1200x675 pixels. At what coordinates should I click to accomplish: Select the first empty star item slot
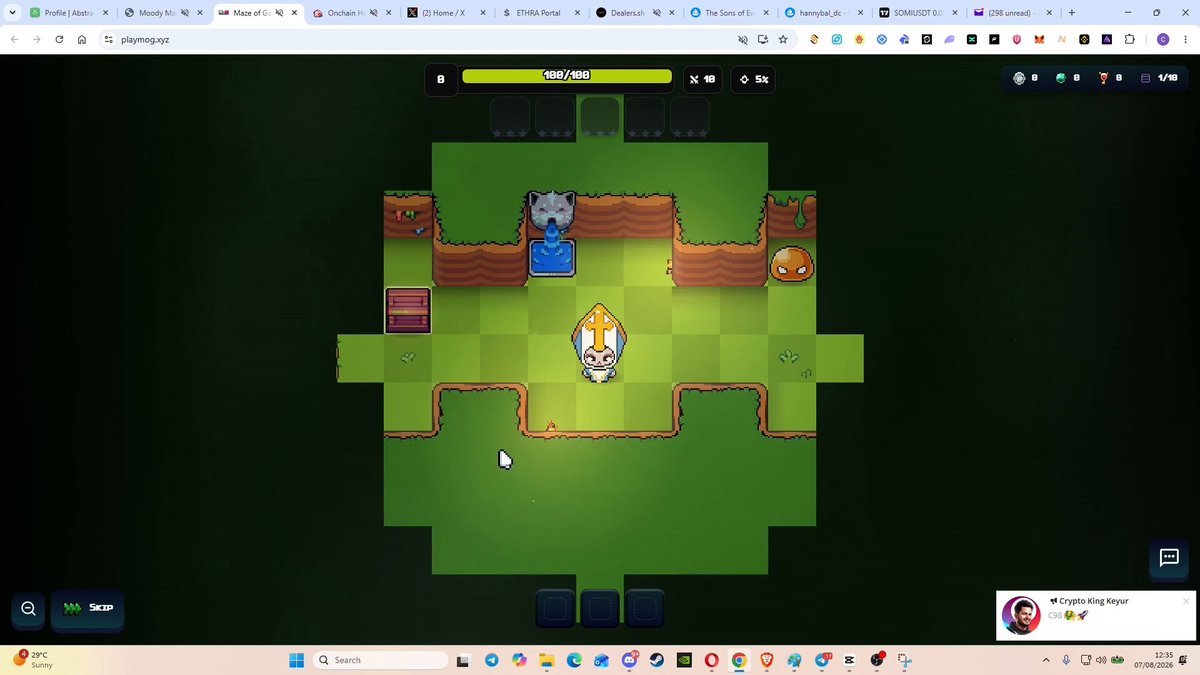(510, 117)
